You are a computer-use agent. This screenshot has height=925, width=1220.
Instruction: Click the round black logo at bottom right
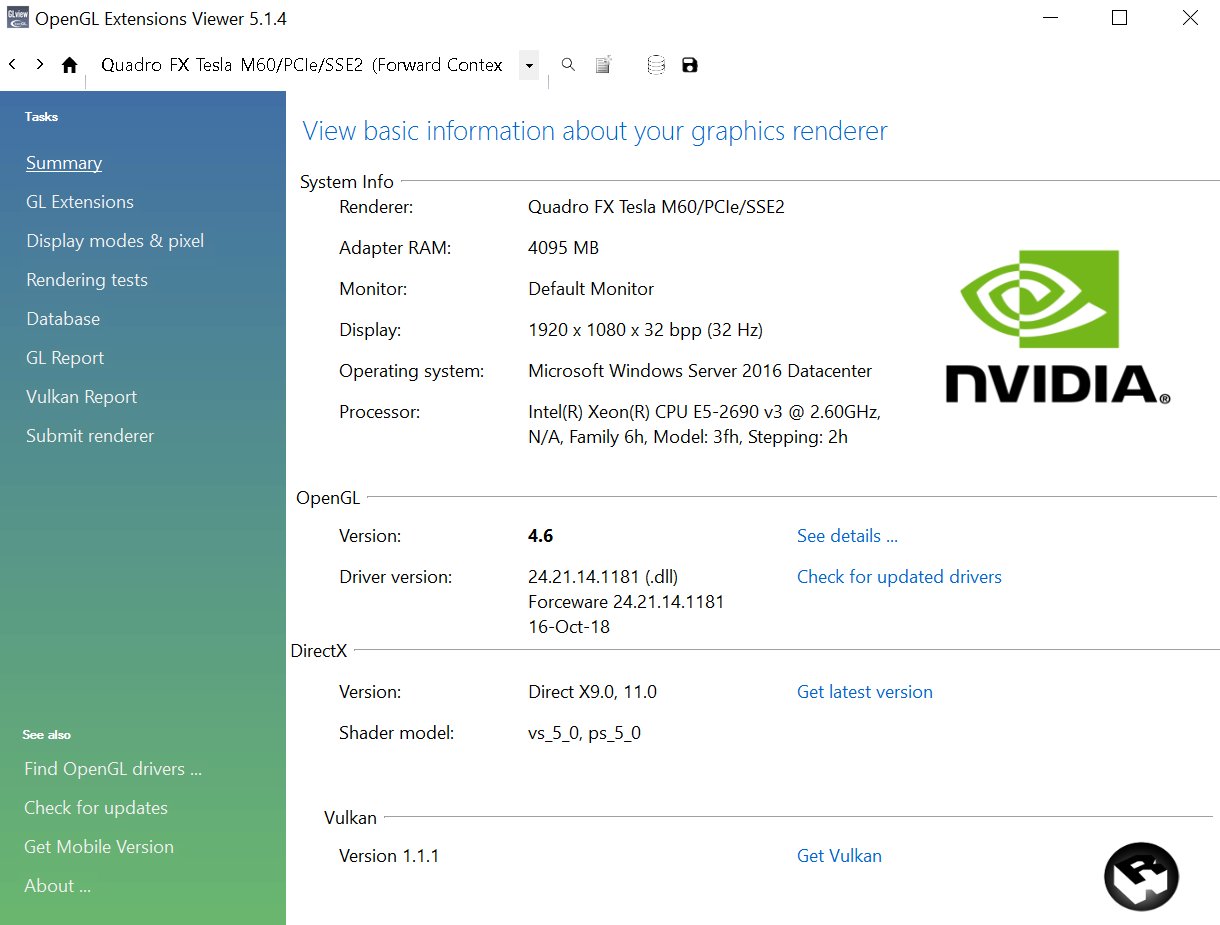[1141, 877]
